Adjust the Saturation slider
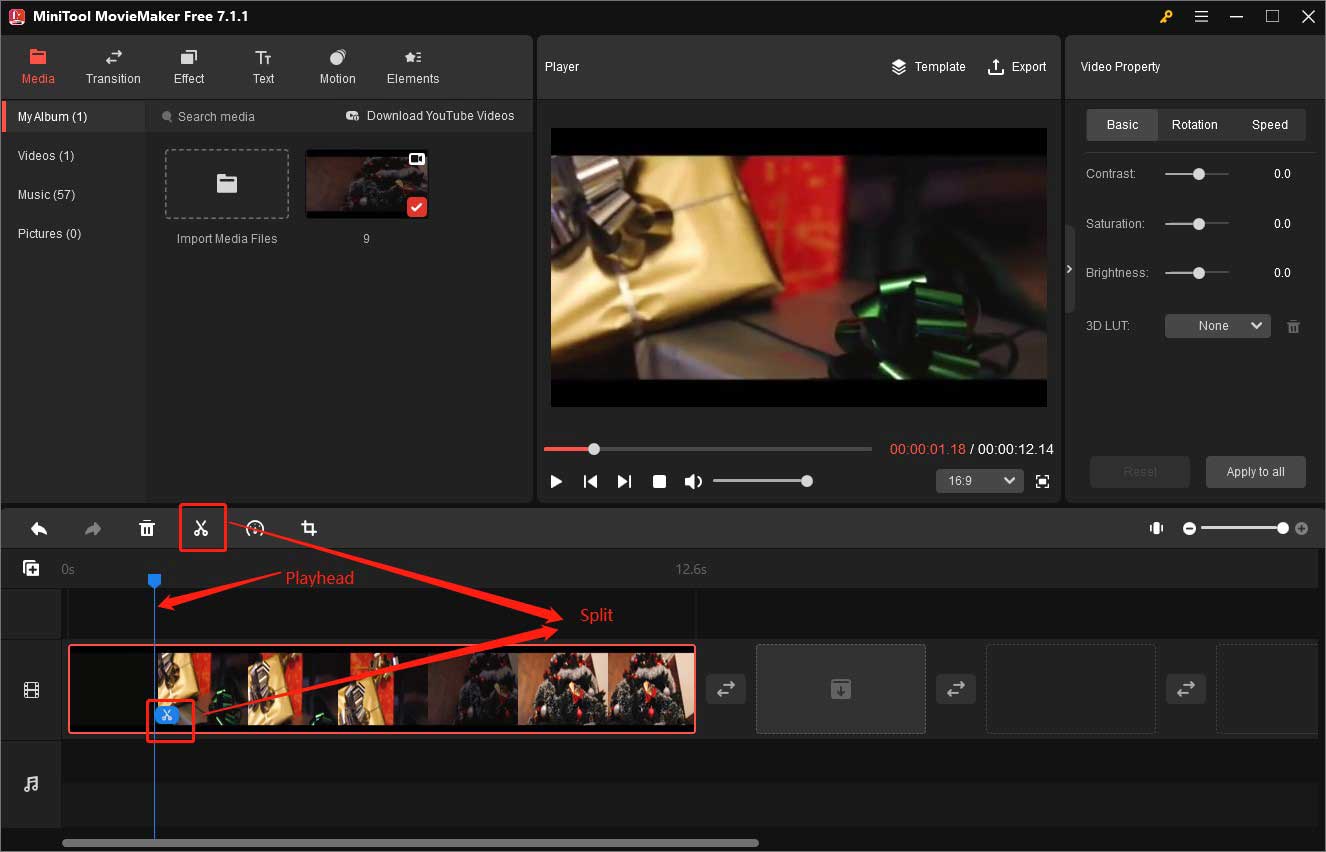Screen dimensions: 1326x852 click(x=1197, y=224)
